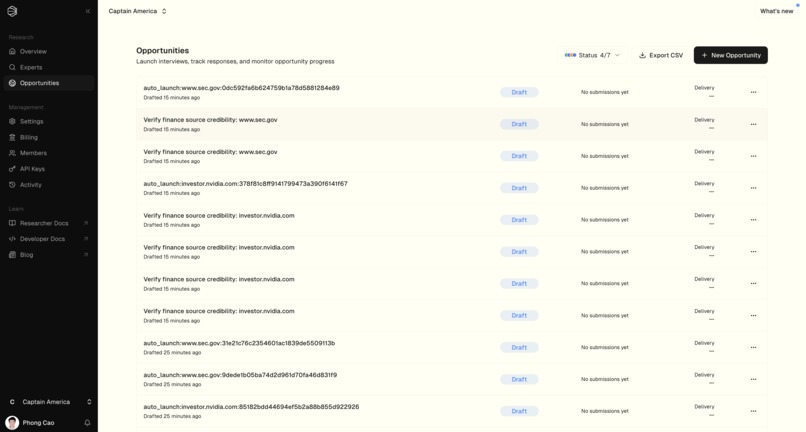Create a New Opportunity
Screen dimensions: 806x432
click(x=730, y=55)
